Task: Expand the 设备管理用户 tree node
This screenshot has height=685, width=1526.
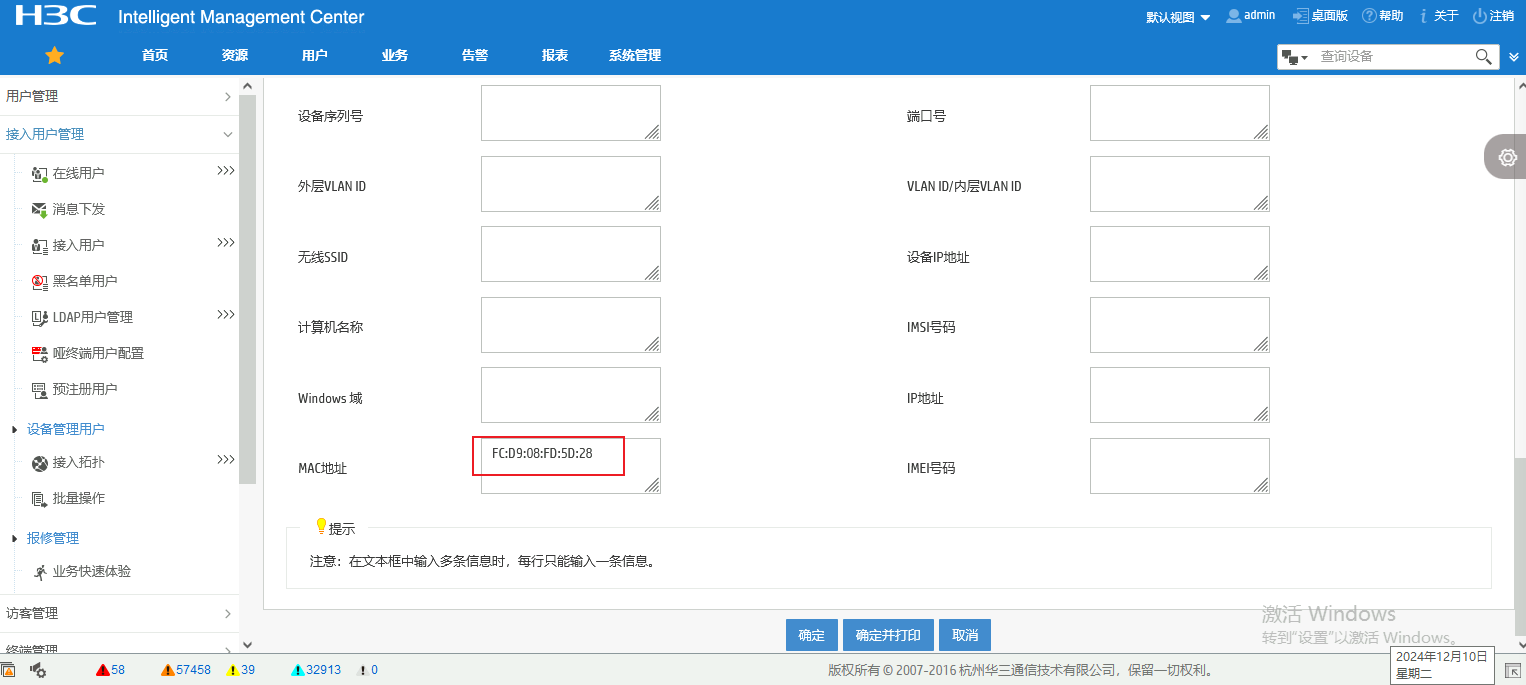Action: (14, 430)
